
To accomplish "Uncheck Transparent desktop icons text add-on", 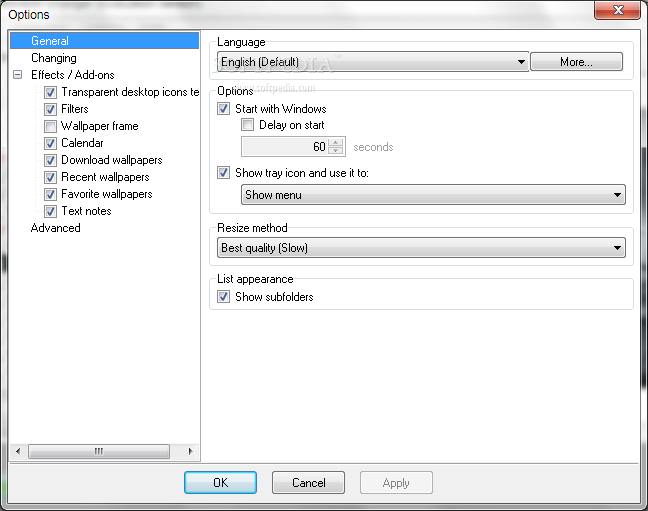I will [x=50, y=92].
